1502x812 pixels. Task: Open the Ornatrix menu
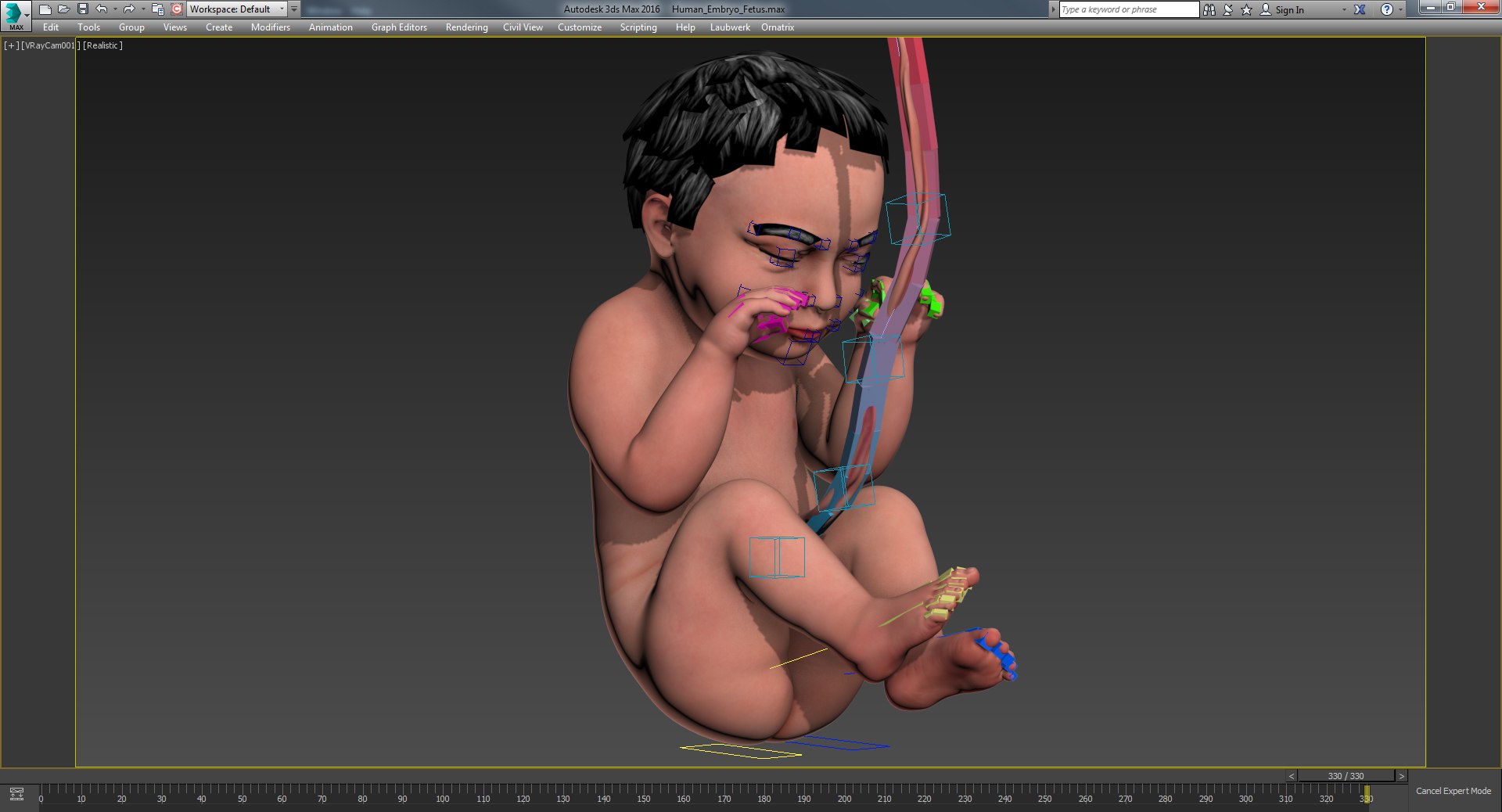pos(778,27)
